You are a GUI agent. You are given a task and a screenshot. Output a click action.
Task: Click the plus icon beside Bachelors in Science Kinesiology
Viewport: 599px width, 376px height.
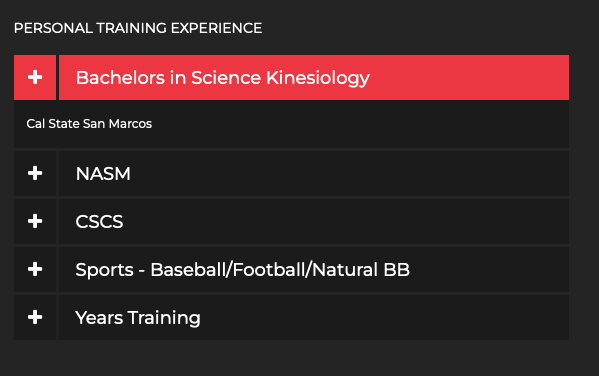point(35,77)
